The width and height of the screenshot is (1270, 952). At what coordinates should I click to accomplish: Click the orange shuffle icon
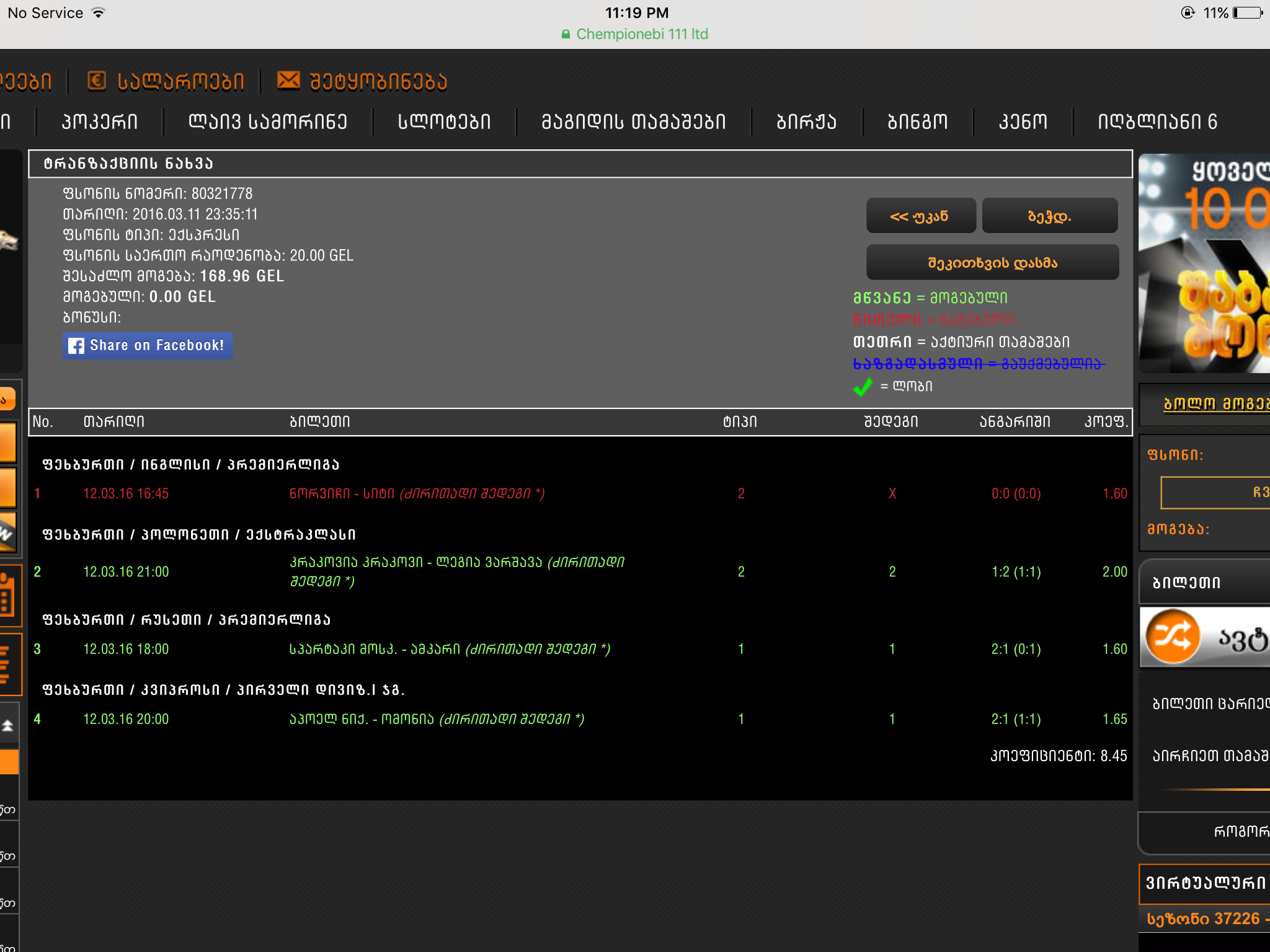pyautogui.click(x=1171, y=637)
